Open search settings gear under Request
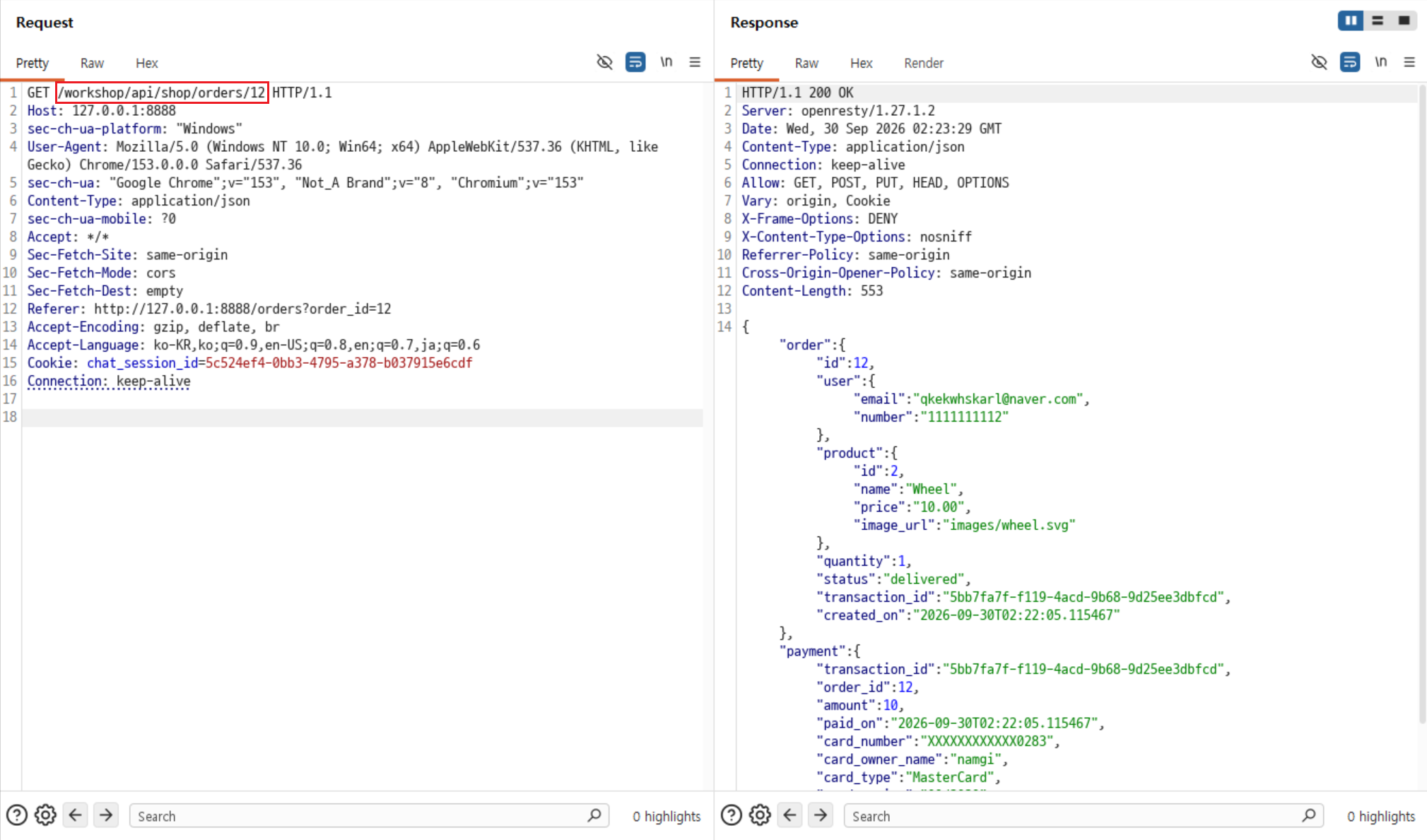 [x=45, y=815]
